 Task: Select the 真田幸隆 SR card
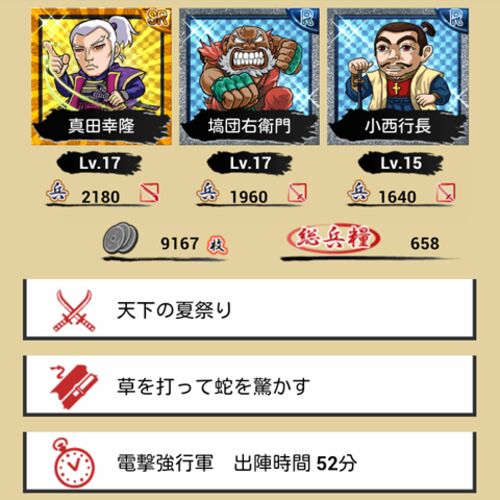pos(102,77)
